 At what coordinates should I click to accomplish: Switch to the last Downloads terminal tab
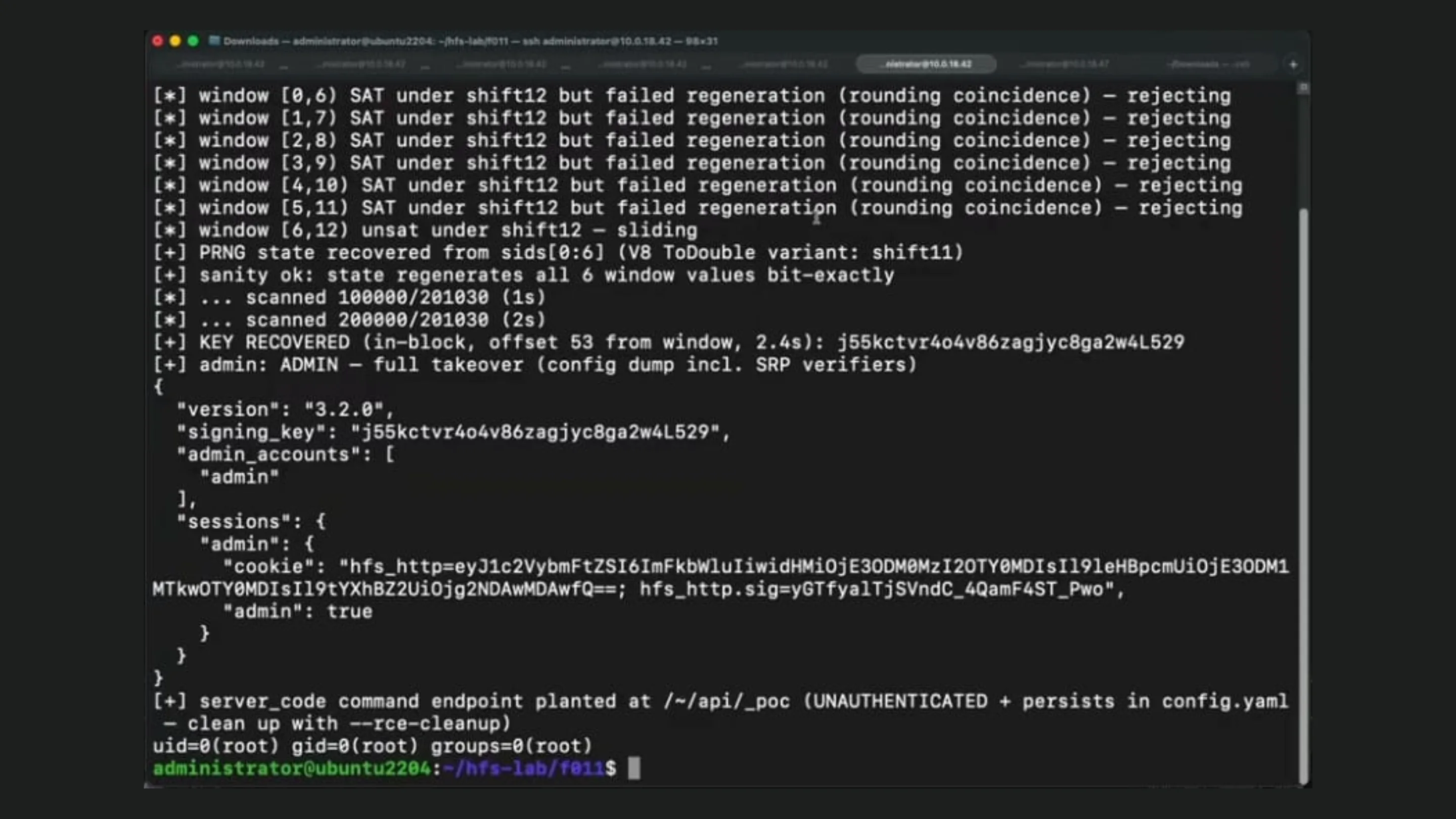point(1208,64)
